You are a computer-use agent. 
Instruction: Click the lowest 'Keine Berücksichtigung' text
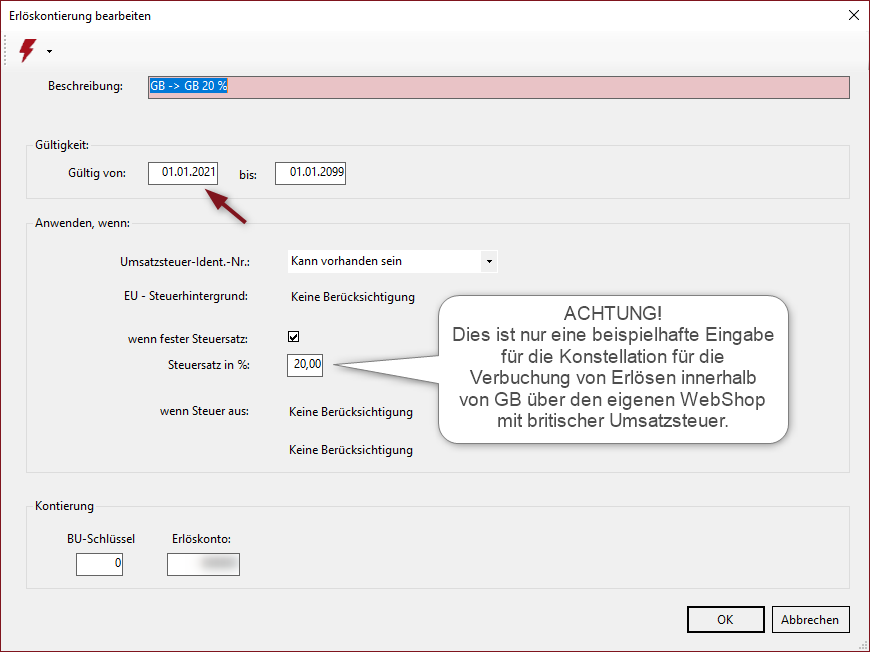[351, 450]
